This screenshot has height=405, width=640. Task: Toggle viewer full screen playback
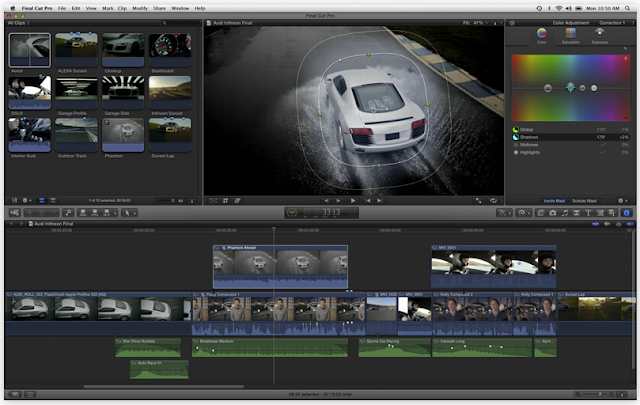click(478, 201)
